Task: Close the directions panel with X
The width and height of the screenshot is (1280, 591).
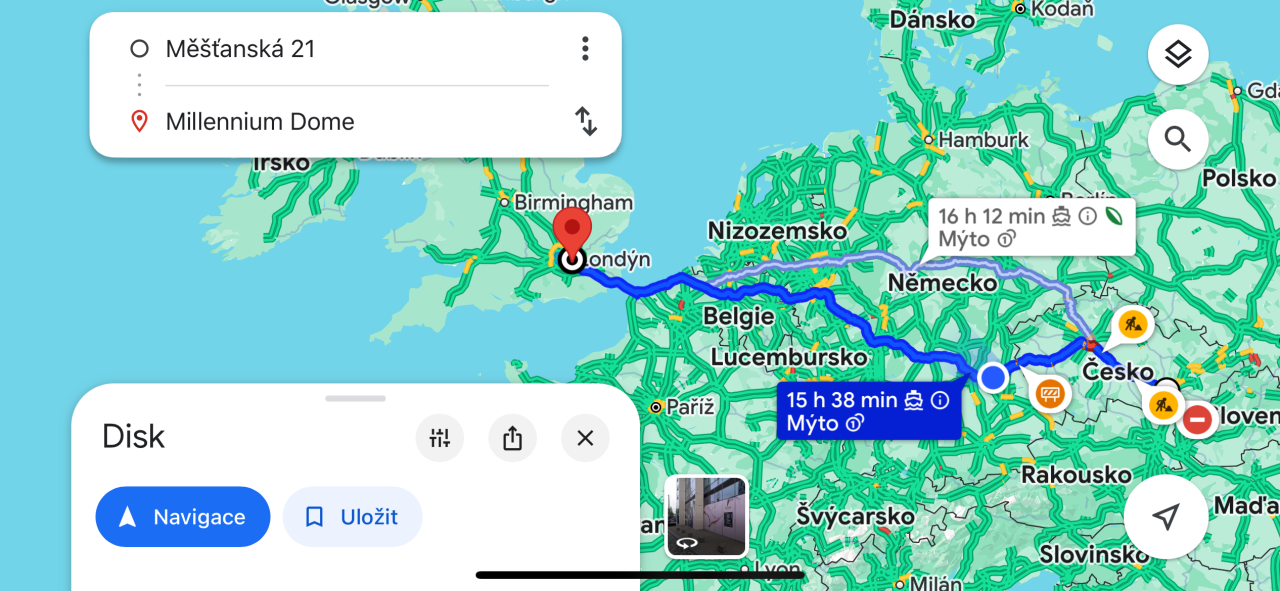Action: pos(586,438)
